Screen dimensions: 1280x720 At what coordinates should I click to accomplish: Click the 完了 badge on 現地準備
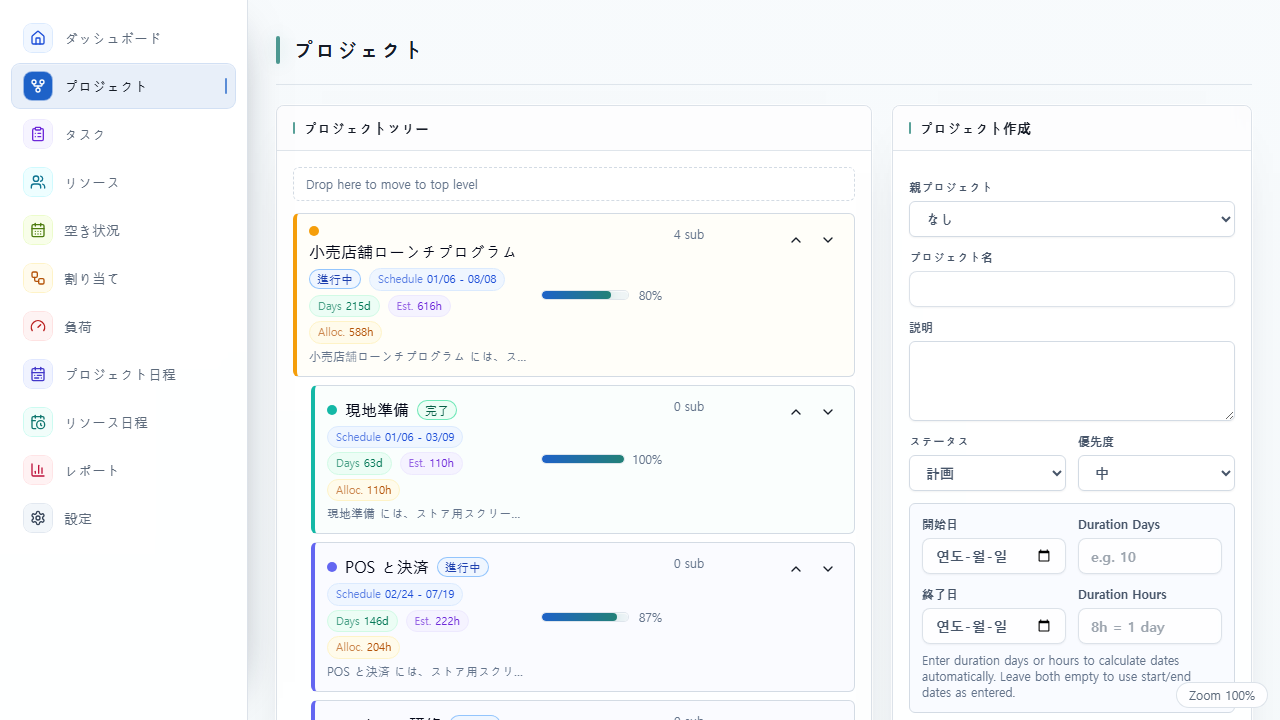coord(437,410)
